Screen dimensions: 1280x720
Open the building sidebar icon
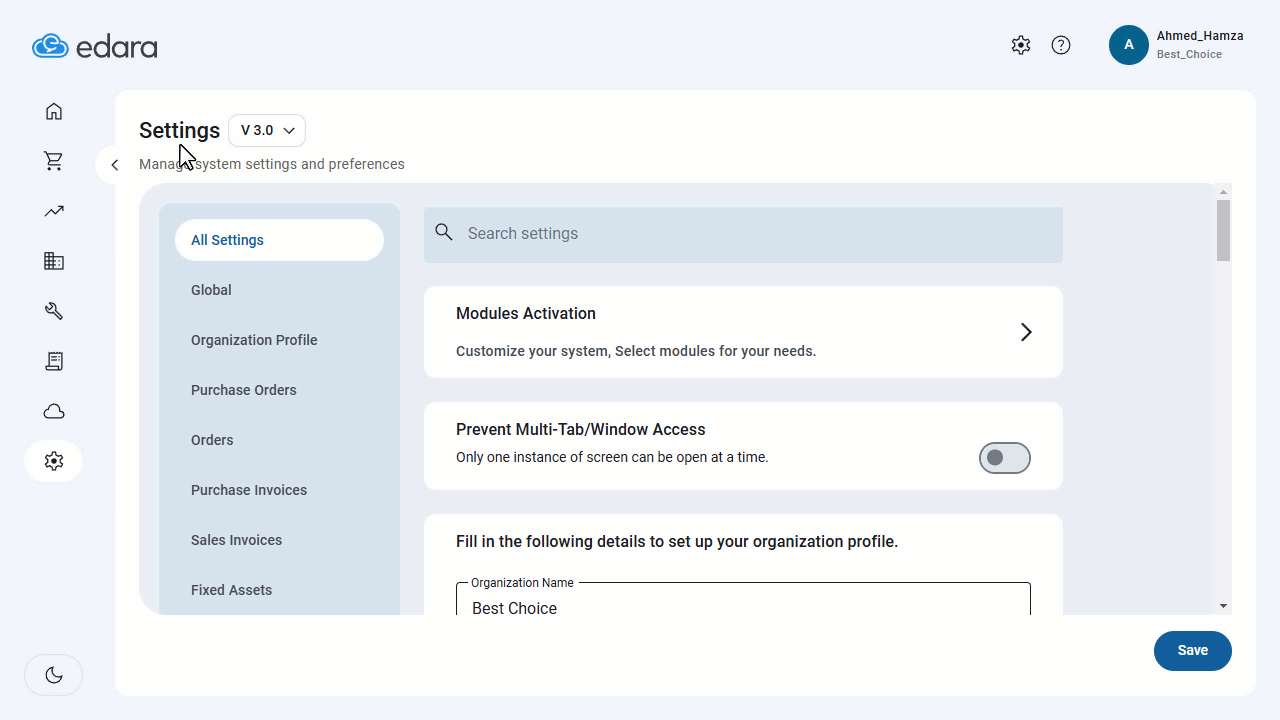click(x=54, y=261)
